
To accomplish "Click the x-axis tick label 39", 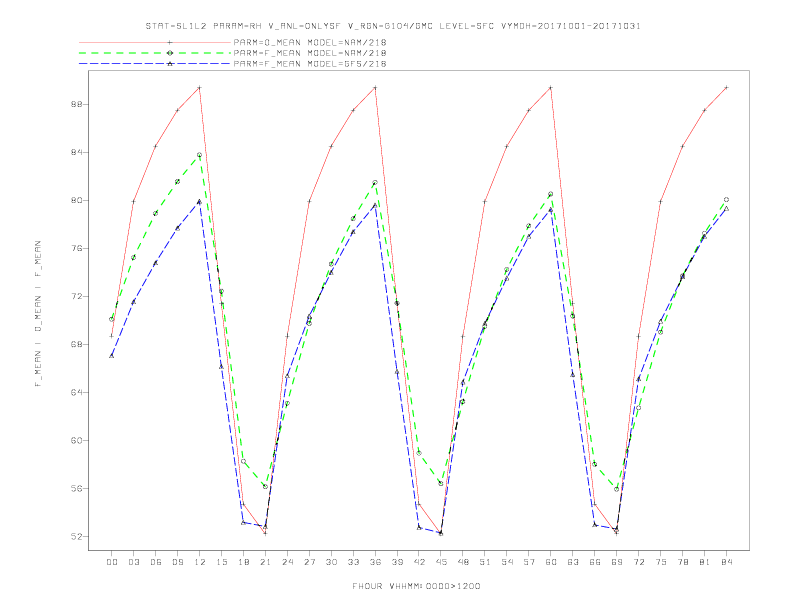I will point(397,562).
